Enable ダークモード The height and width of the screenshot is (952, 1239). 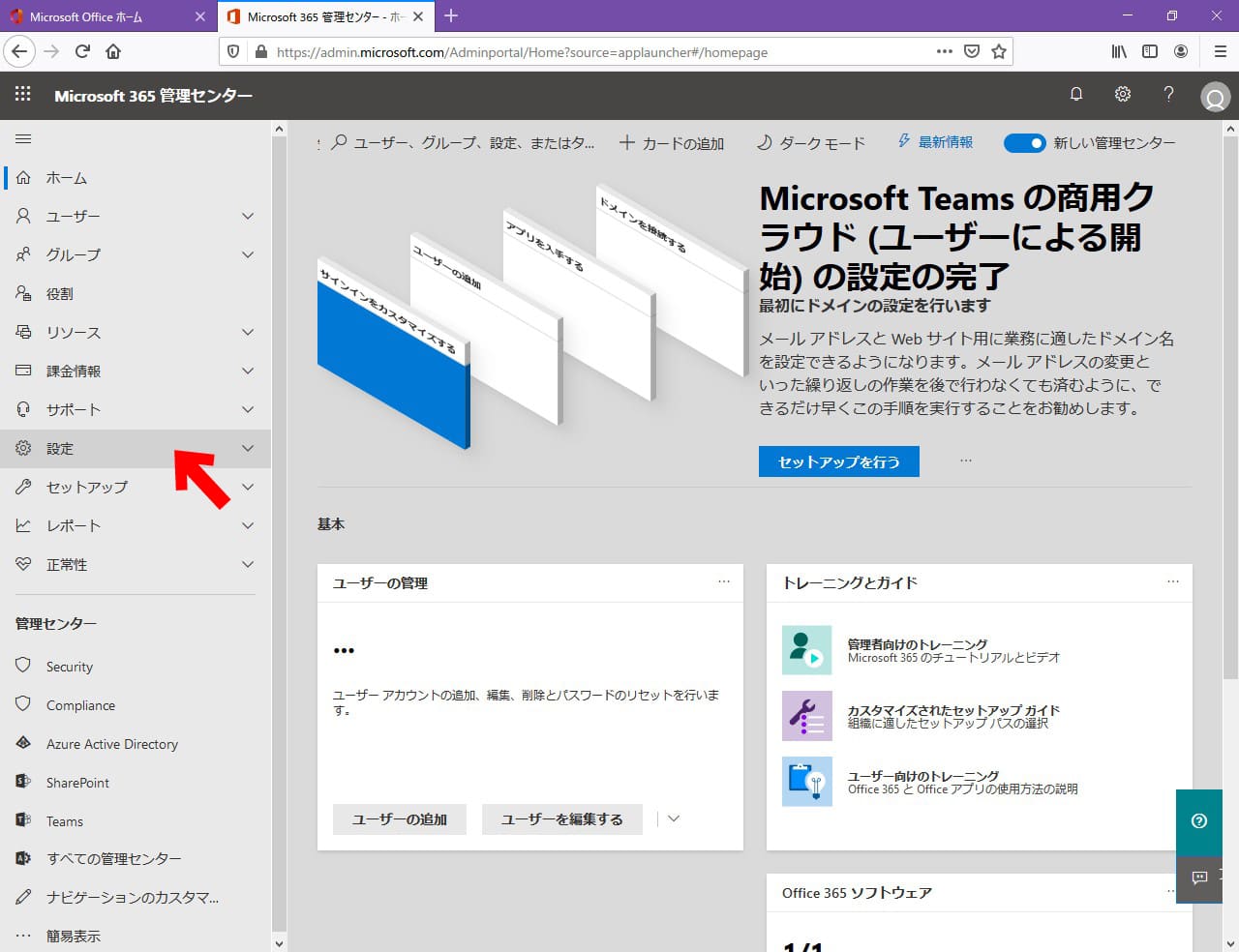811,143
